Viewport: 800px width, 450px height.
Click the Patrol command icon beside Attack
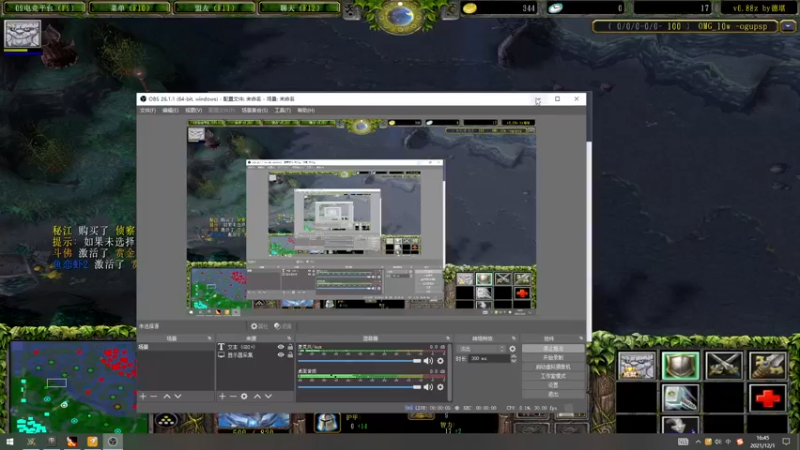pos(767,365)
